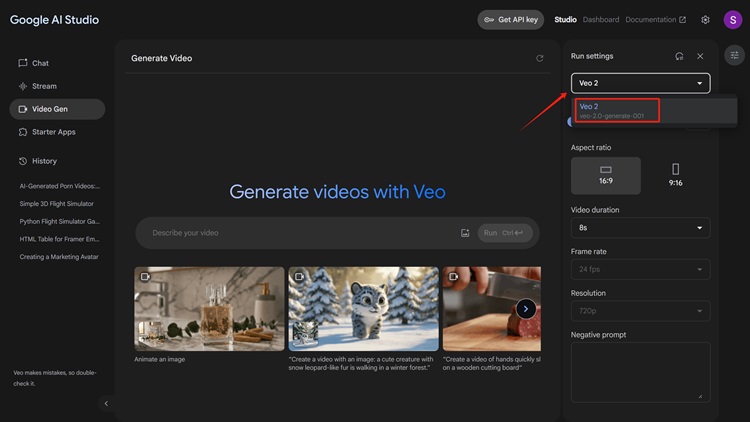Expand the Veo 2 model dropdown

640,83
